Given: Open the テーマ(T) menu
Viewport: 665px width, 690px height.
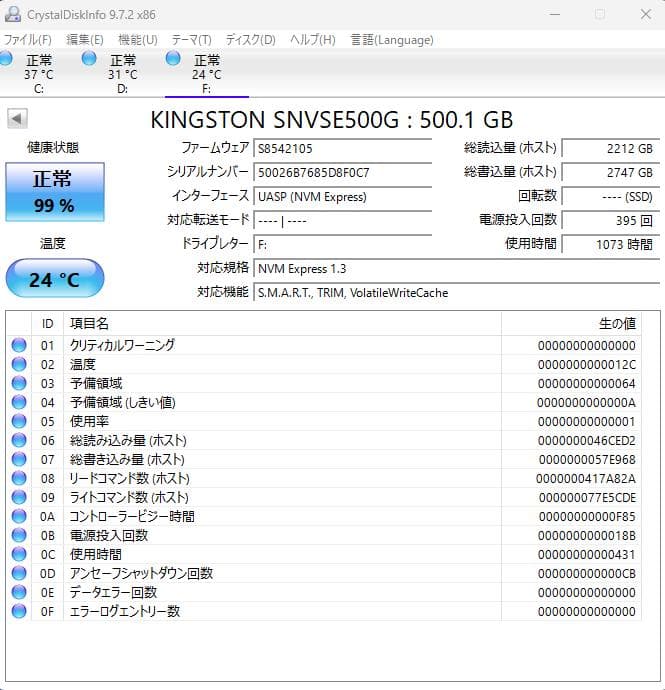Looking at the screenshot, I should coord(191,40).
